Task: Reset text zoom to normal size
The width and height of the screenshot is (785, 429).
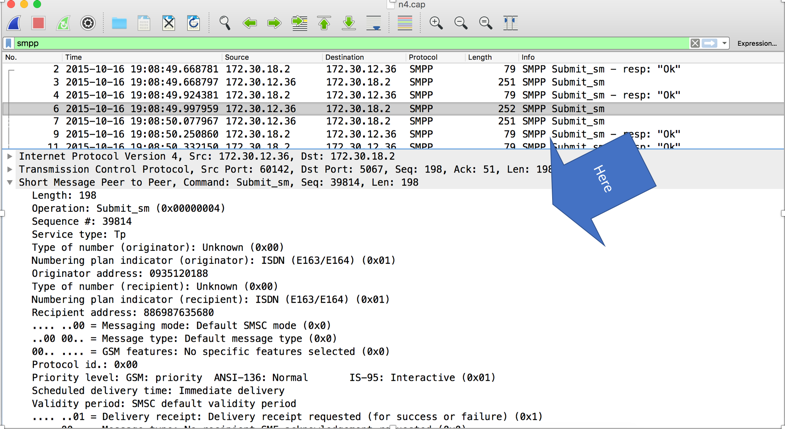Action: pos(485,23)
